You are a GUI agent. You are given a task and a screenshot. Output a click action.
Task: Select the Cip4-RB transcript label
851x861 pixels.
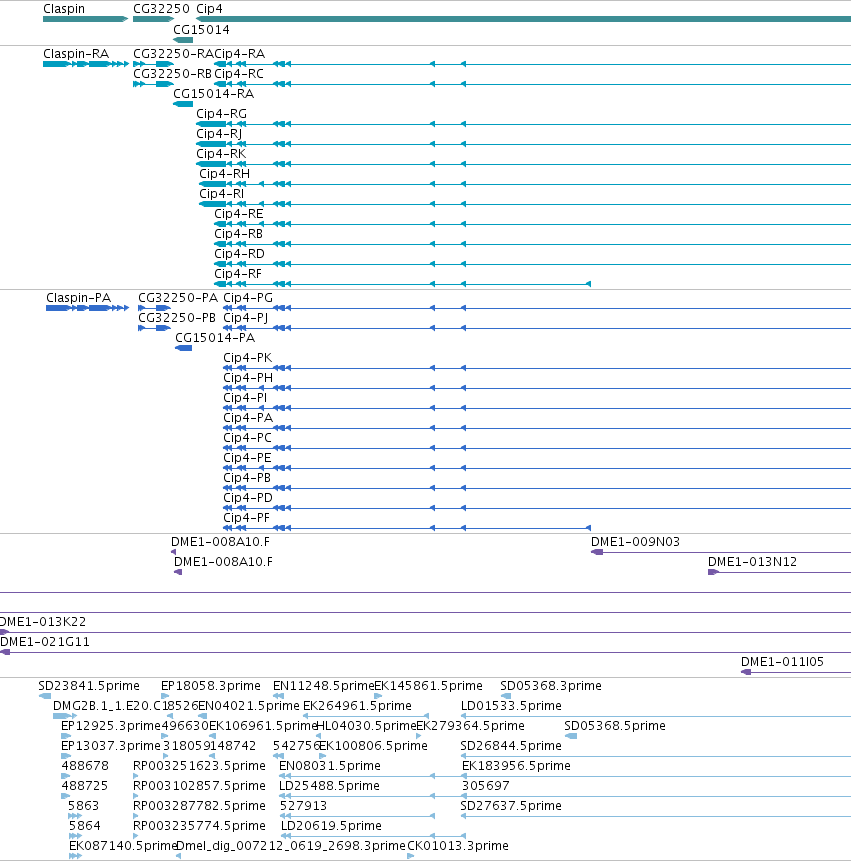point(238,234)
